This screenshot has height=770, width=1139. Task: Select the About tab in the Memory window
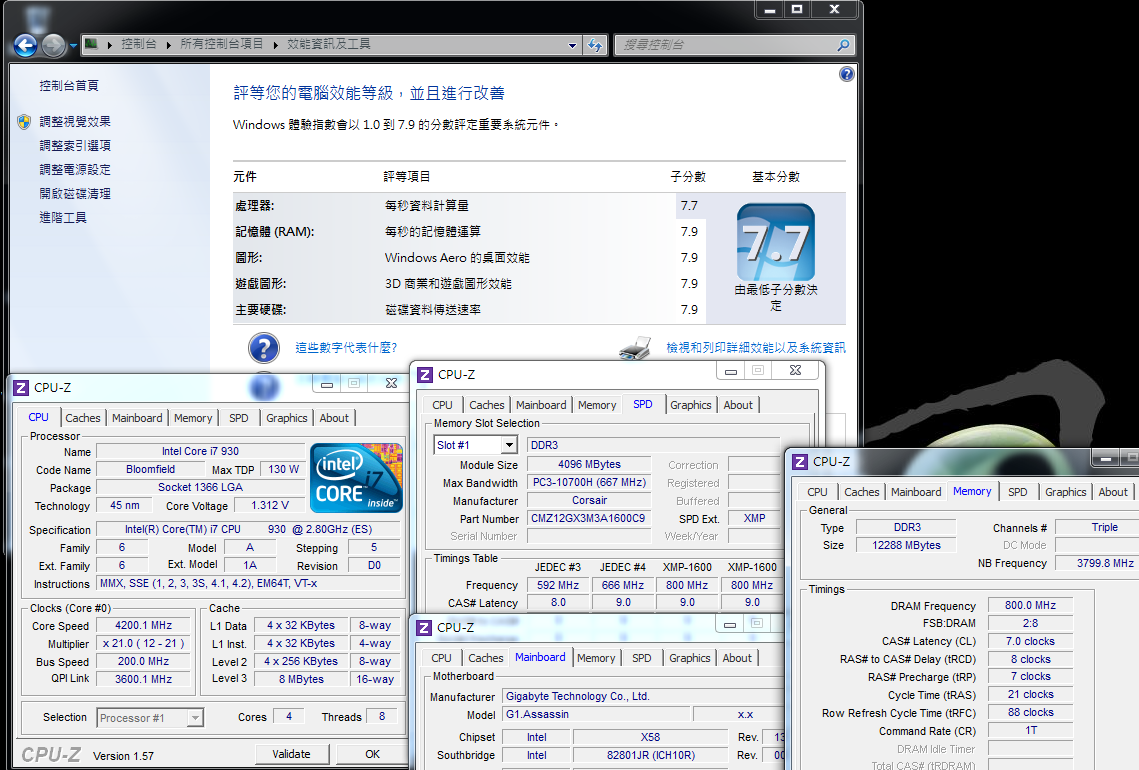(1112, 492)
